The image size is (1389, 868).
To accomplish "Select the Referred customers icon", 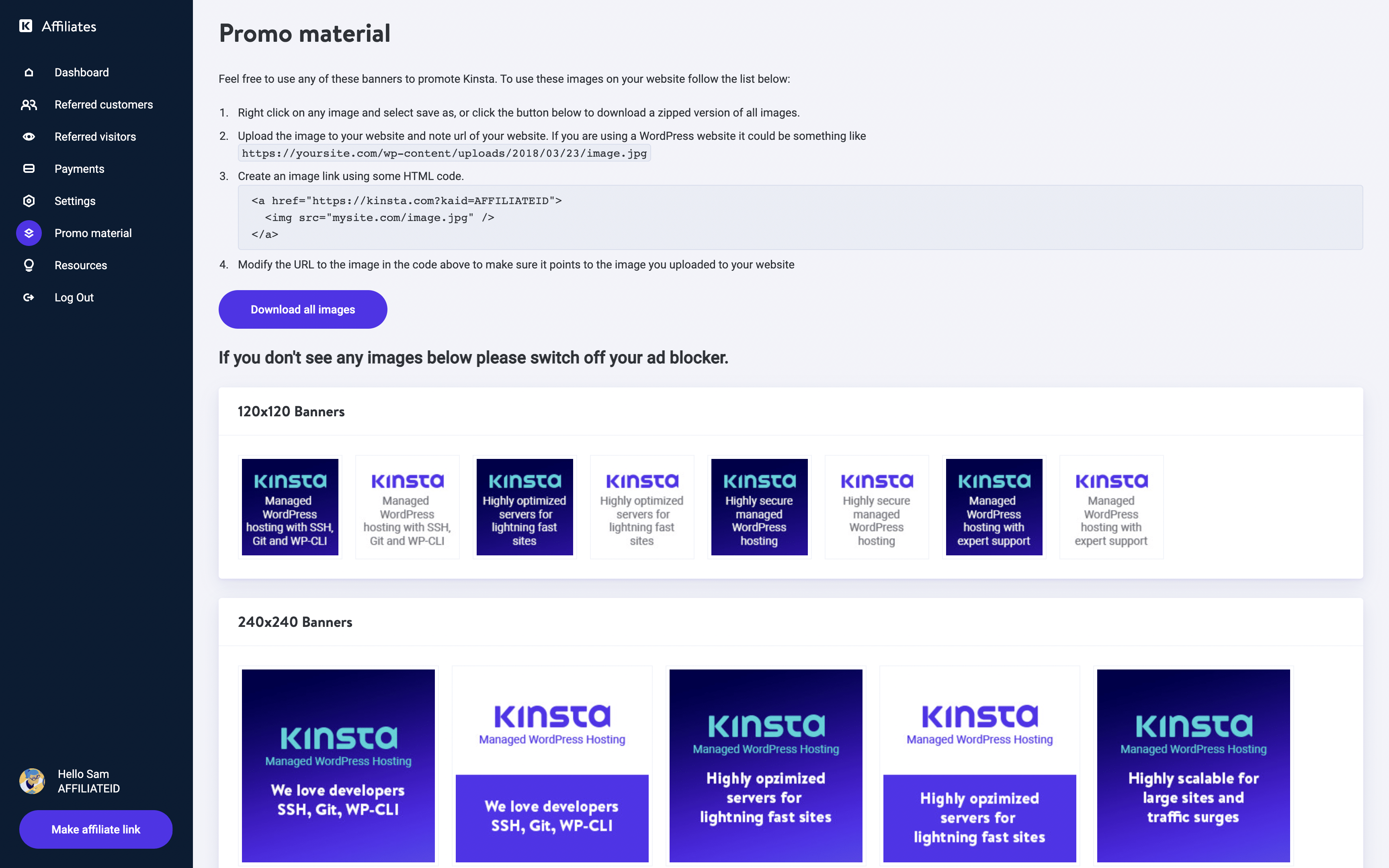I will (28, 104).
